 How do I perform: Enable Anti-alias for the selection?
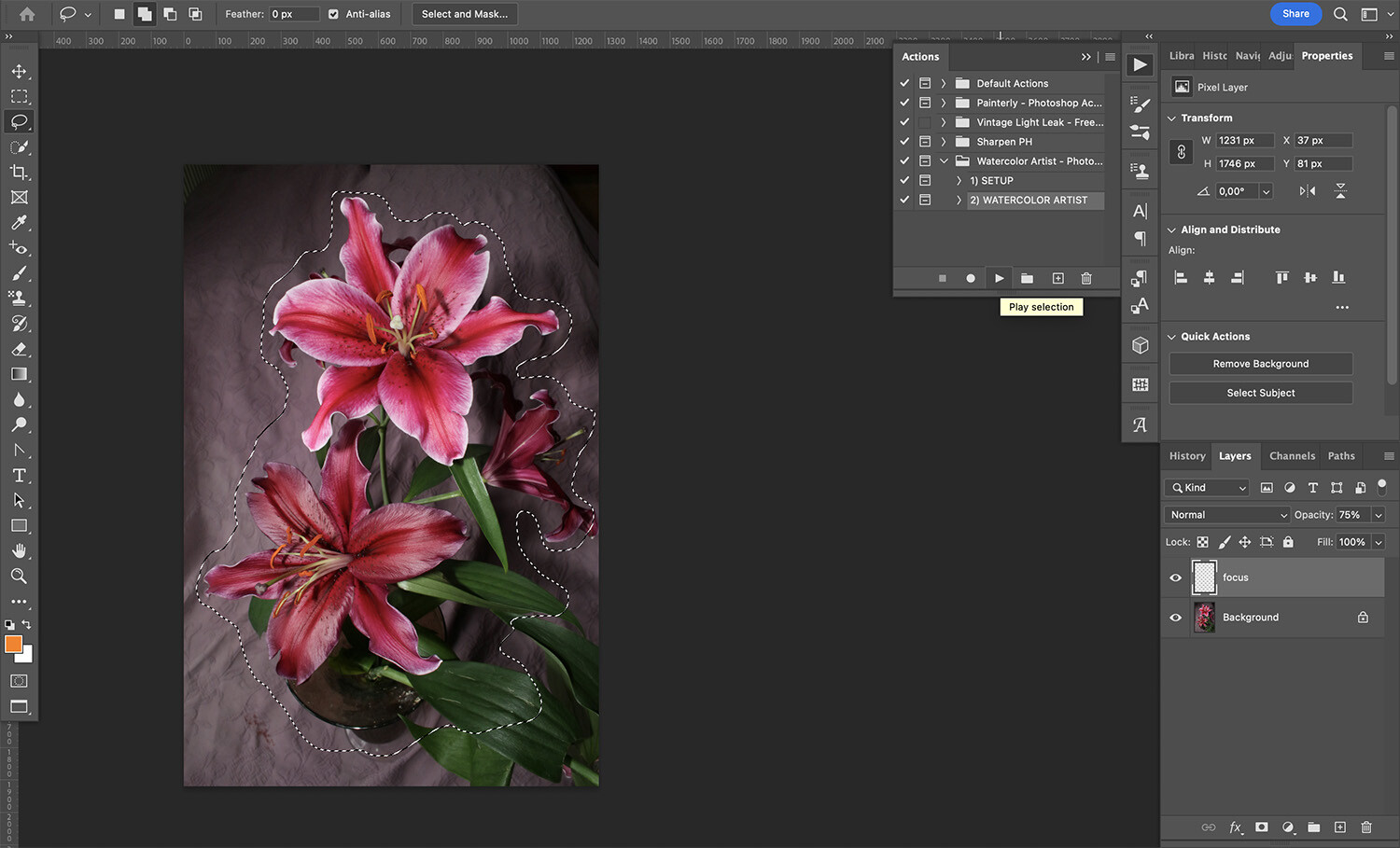tap(333, 14)
